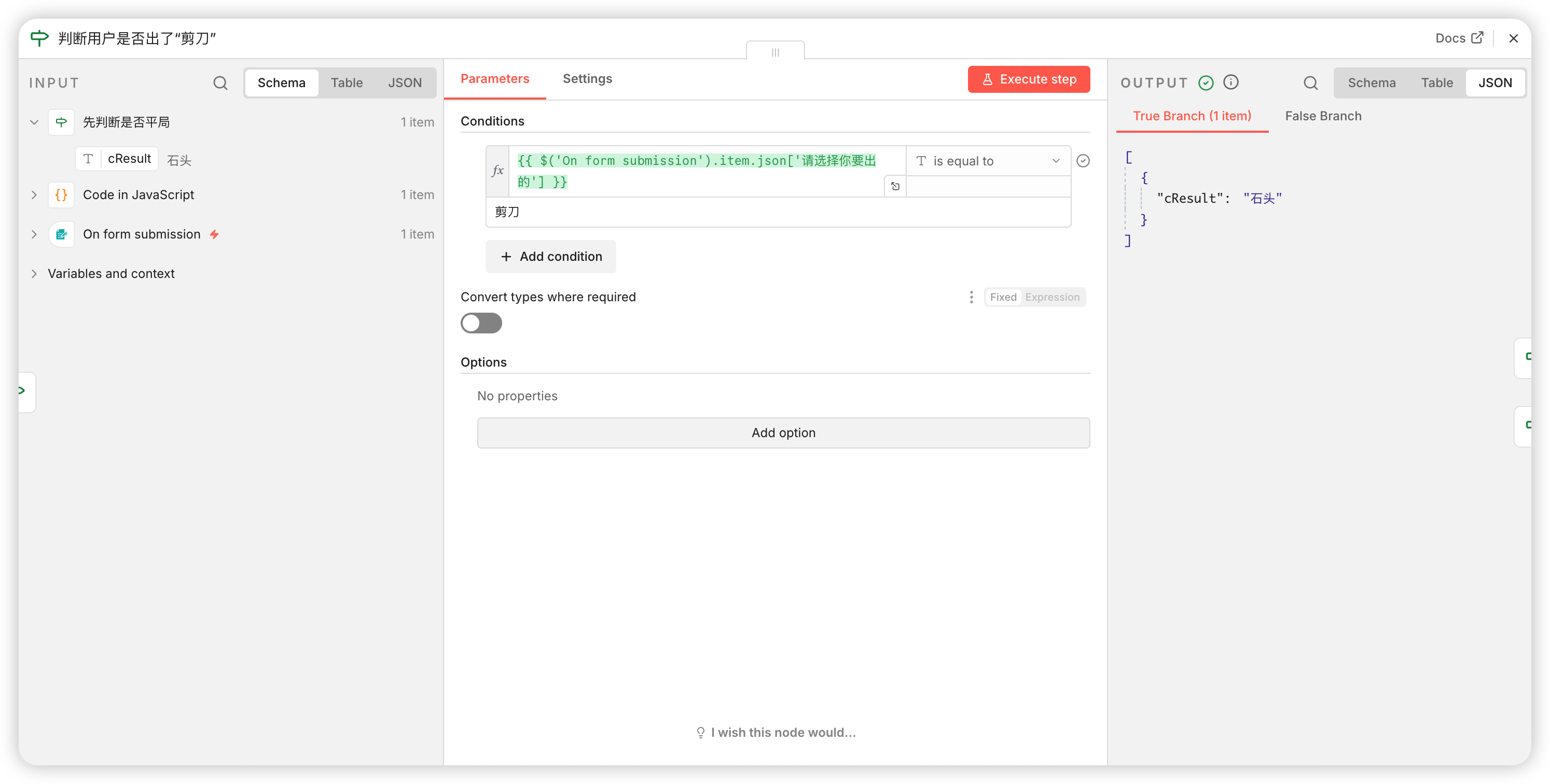The width and height of the screenshot is (1550, 784).
Task: Switch to the Settings tab
Action: click(587, 79)
